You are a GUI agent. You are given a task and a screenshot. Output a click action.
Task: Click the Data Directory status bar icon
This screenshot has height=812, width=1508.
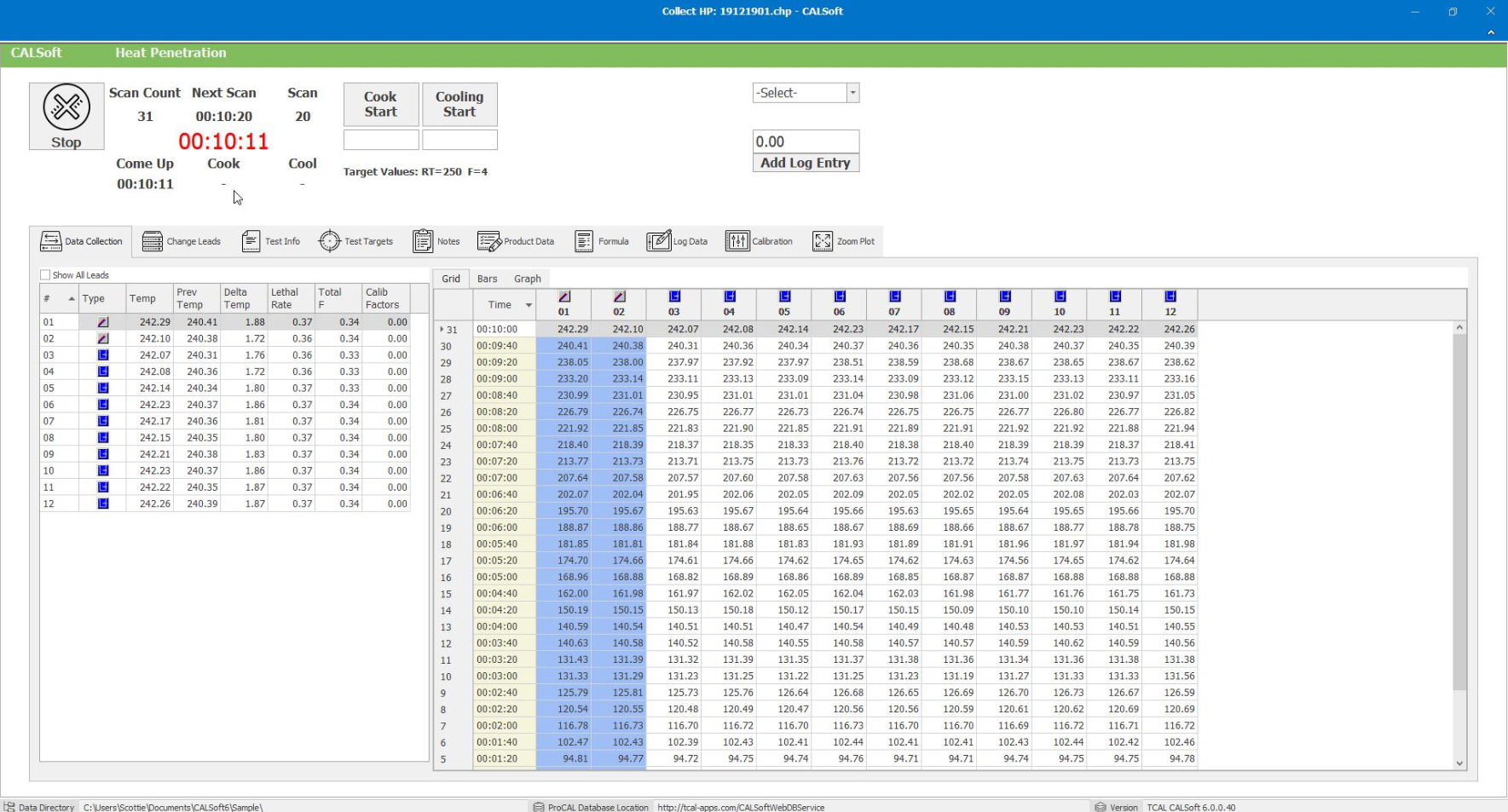click(9, 807)
